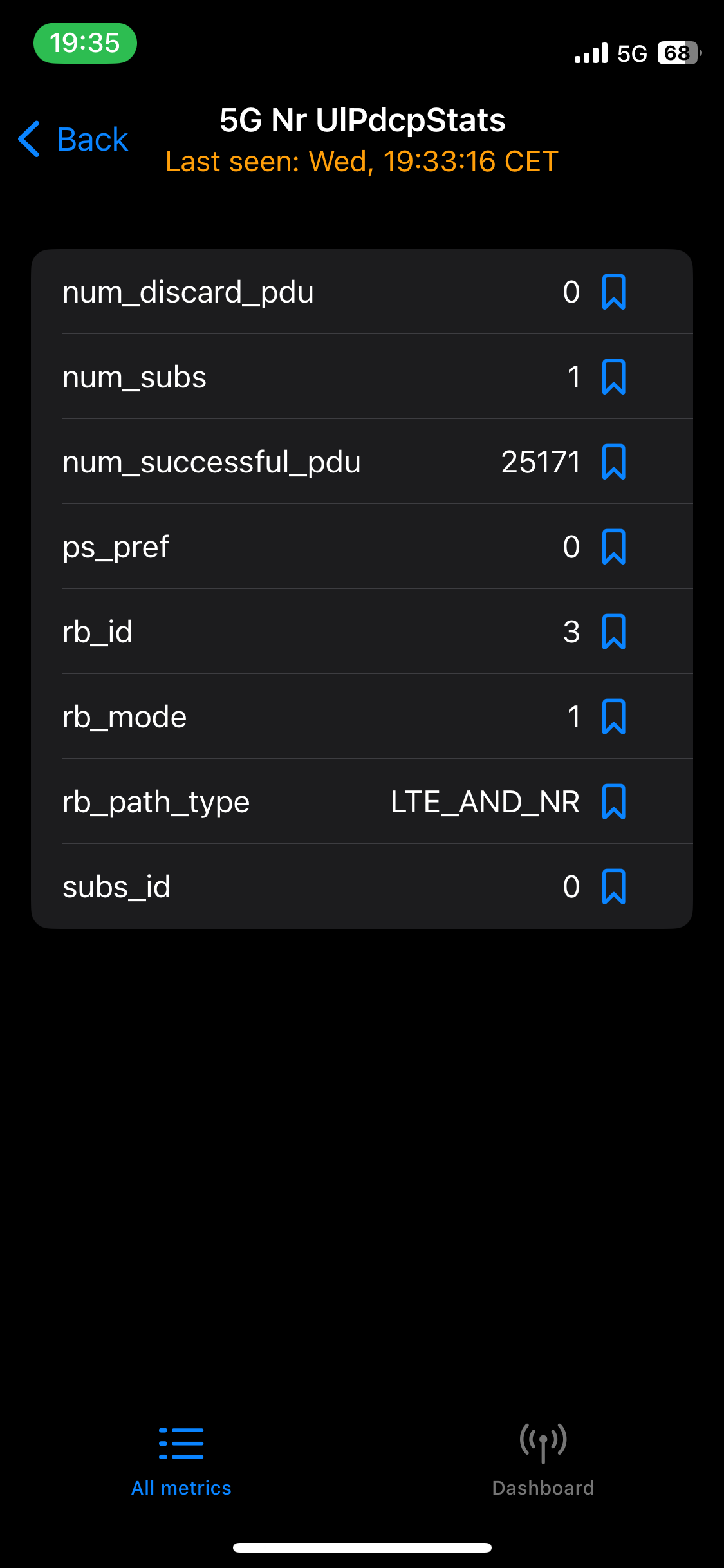Tap the green 19:35 time pill

pyautogui.click(x=85, y=43)
